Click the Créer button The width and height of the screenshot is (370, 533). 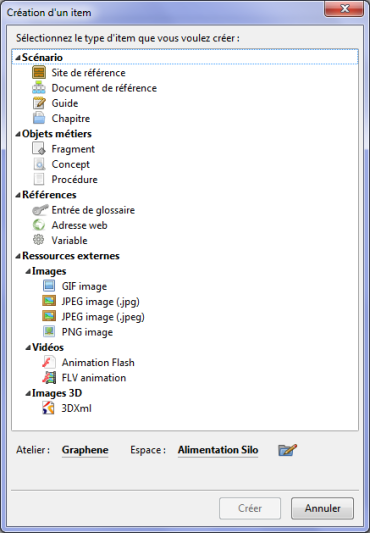(250, 508)
